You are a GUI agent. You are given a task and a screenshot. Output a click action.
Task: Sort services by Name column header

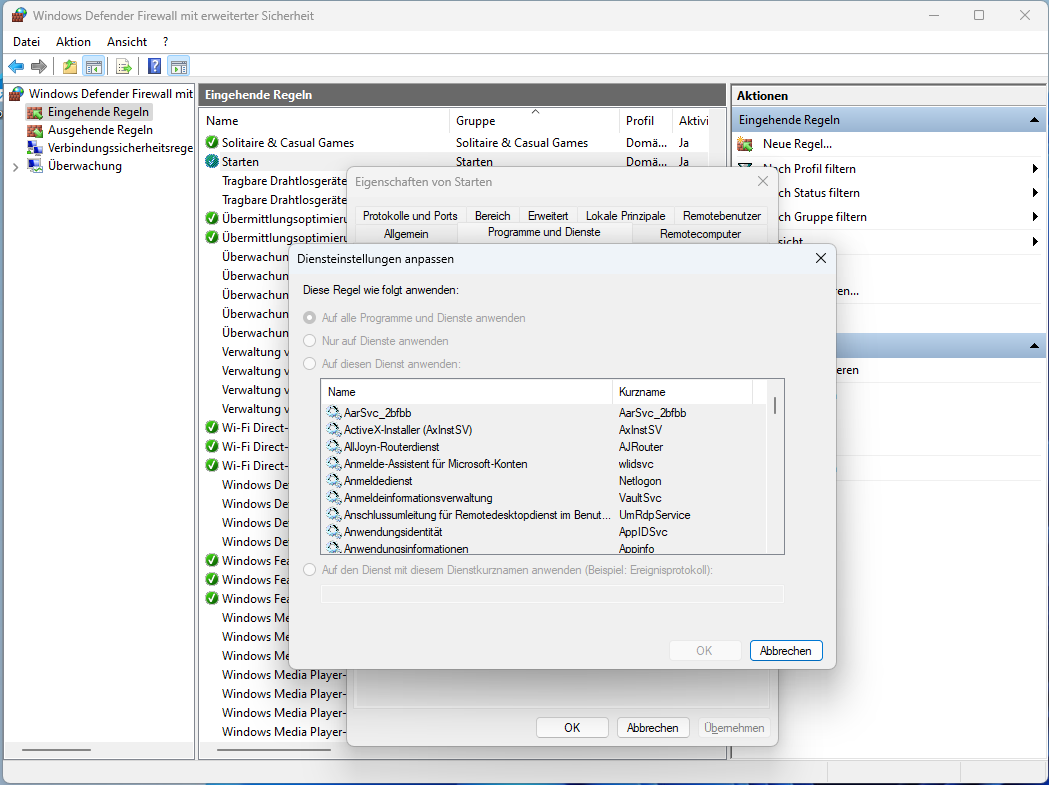pyautogui.click(x=467, y=391)
